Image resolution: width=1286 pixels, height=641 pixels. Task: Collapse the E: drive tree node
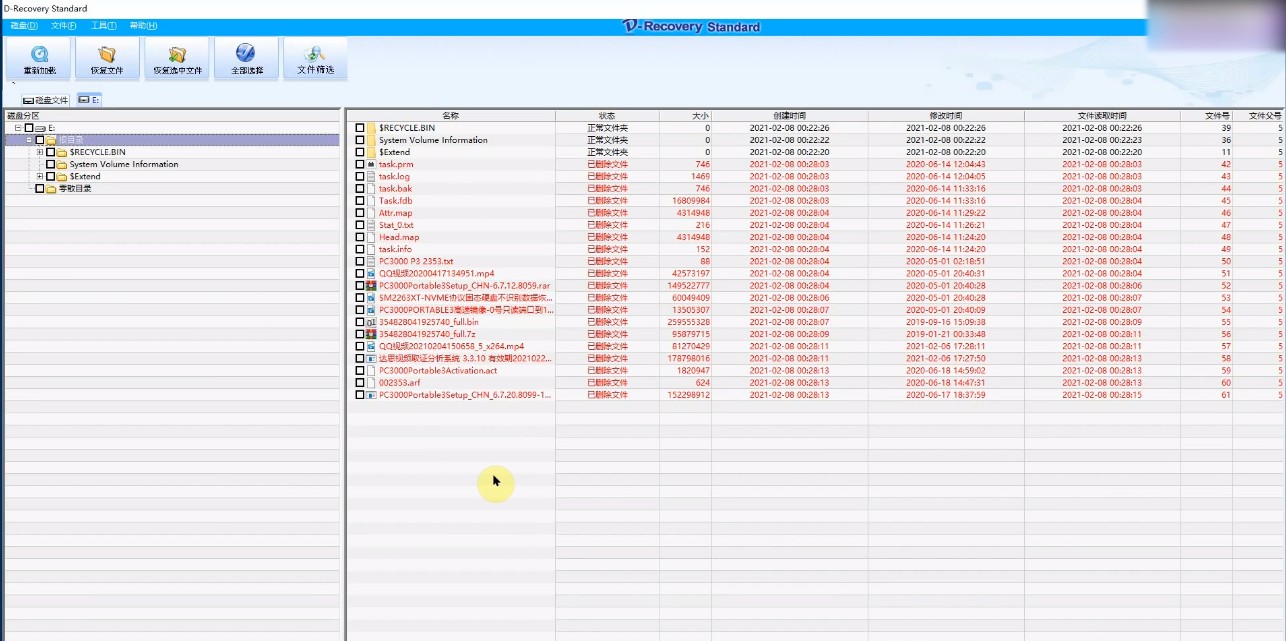point(18,128)
